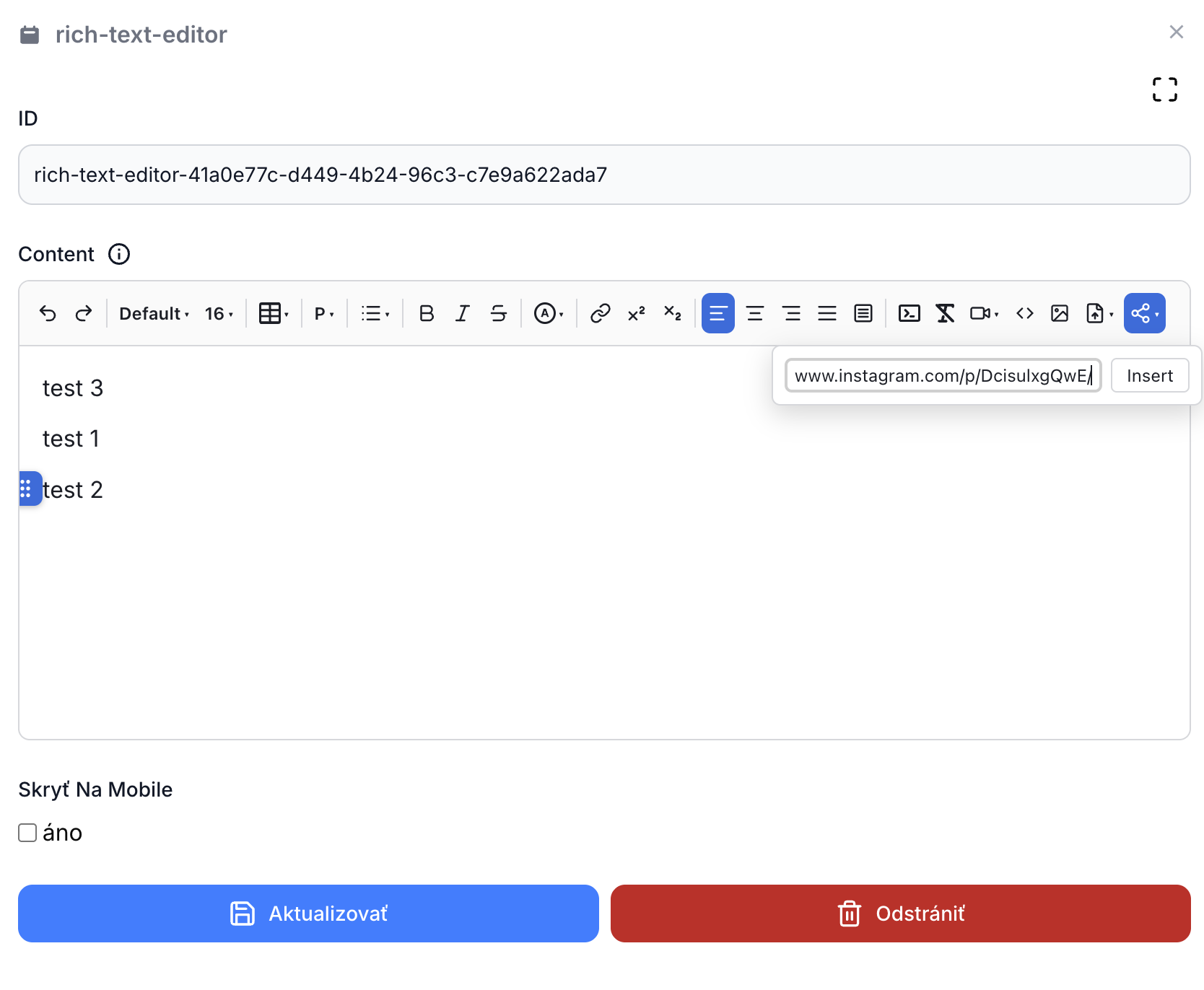This screenshot has width=1204, height=990.
Task: Align text left
Action: pyautogui.click(x=718, y=313)
